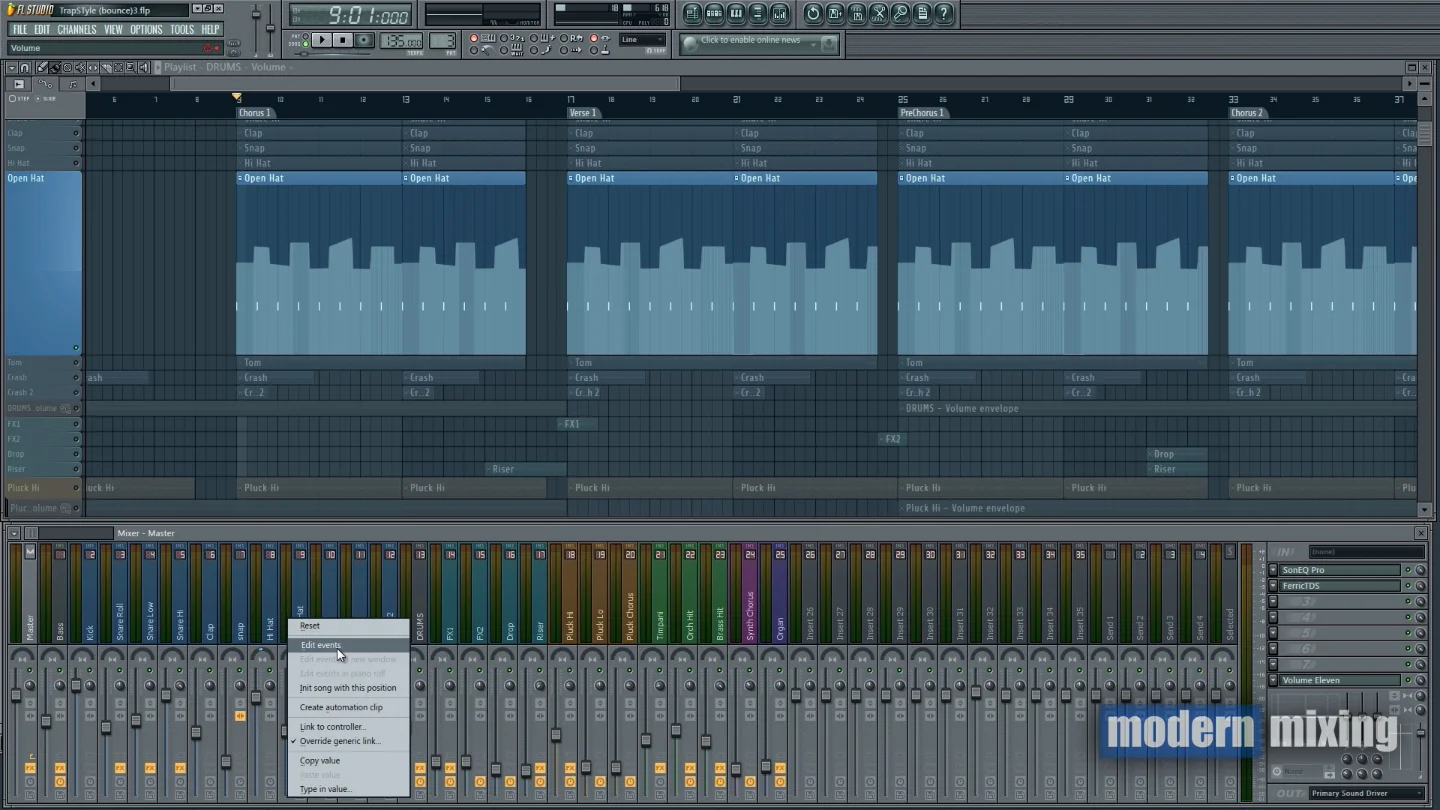This screenshot has height=810, width=1440.
Task: Open the mixer view icon
Action: 780,13
